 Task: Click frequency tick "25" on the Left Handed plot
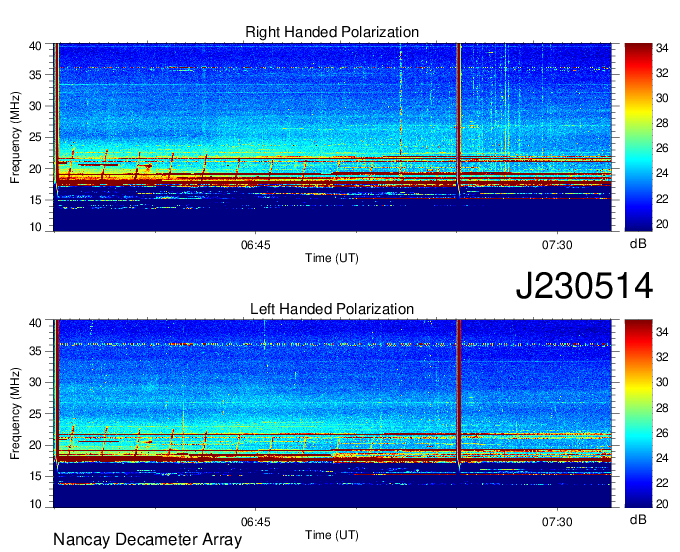pyautogui.click(x=36, y=414)
